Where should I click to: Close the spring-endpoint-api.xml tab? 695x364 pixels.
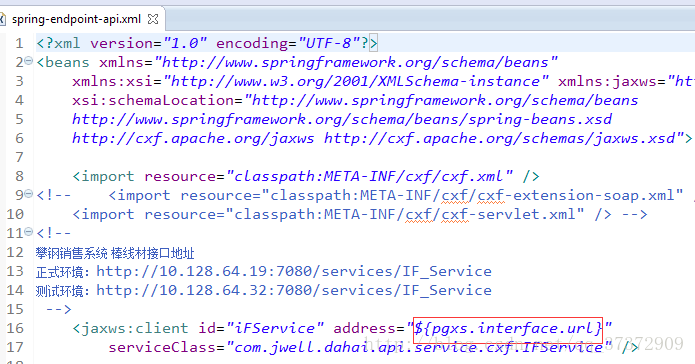(153, 19)
